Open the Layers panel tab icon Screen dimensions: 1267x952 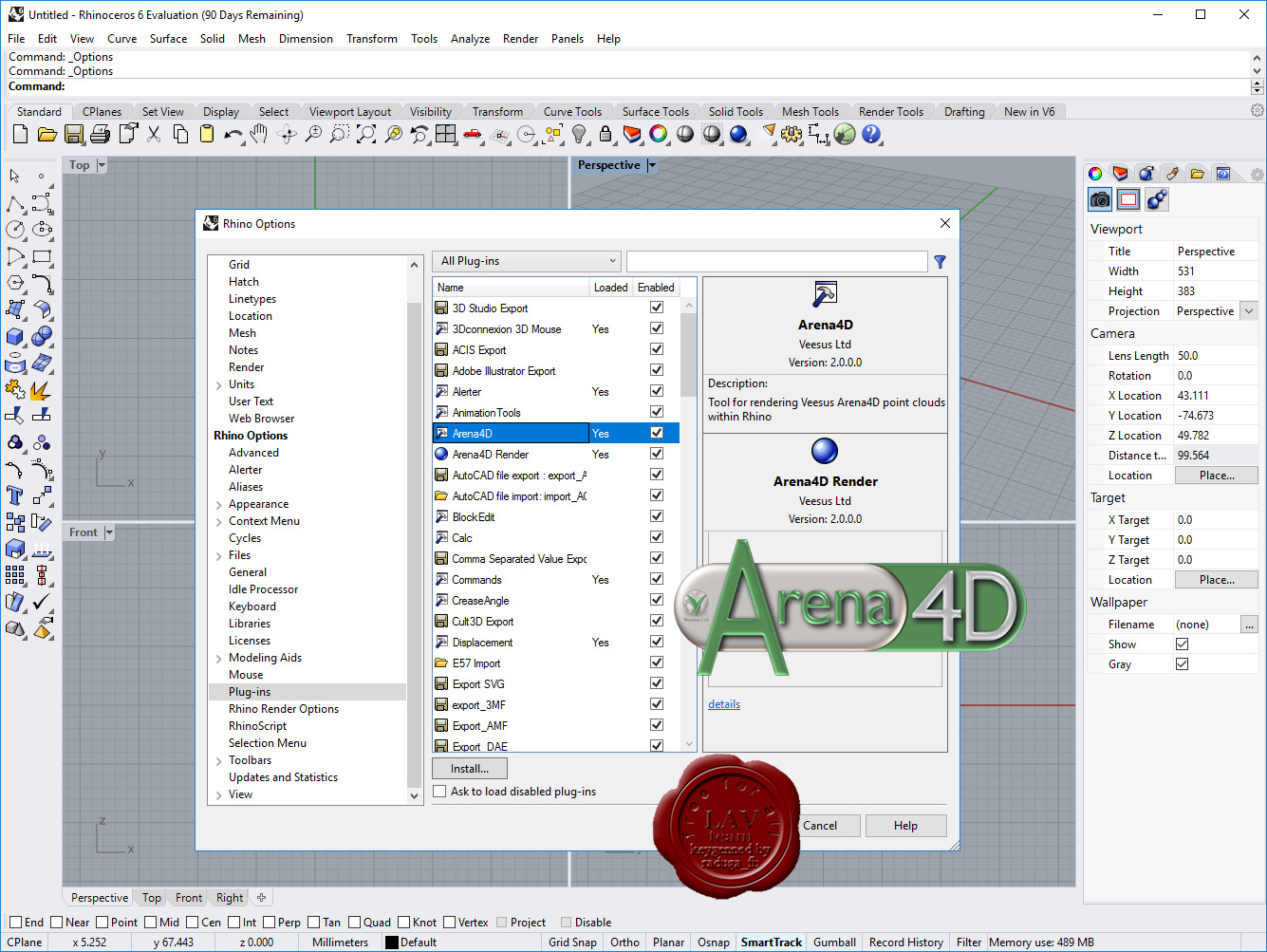coord(1121,174)
